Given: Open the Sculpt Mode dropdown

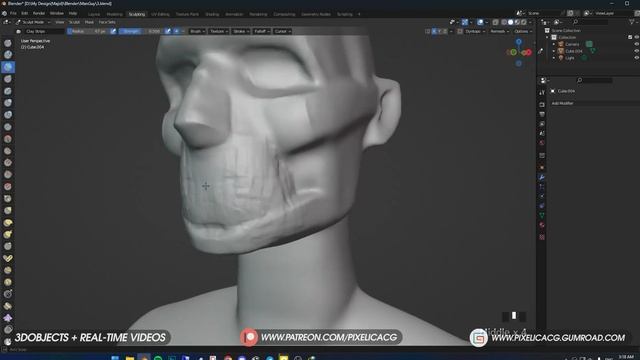Looking at the screenshot, I should [x=33, y=22].
